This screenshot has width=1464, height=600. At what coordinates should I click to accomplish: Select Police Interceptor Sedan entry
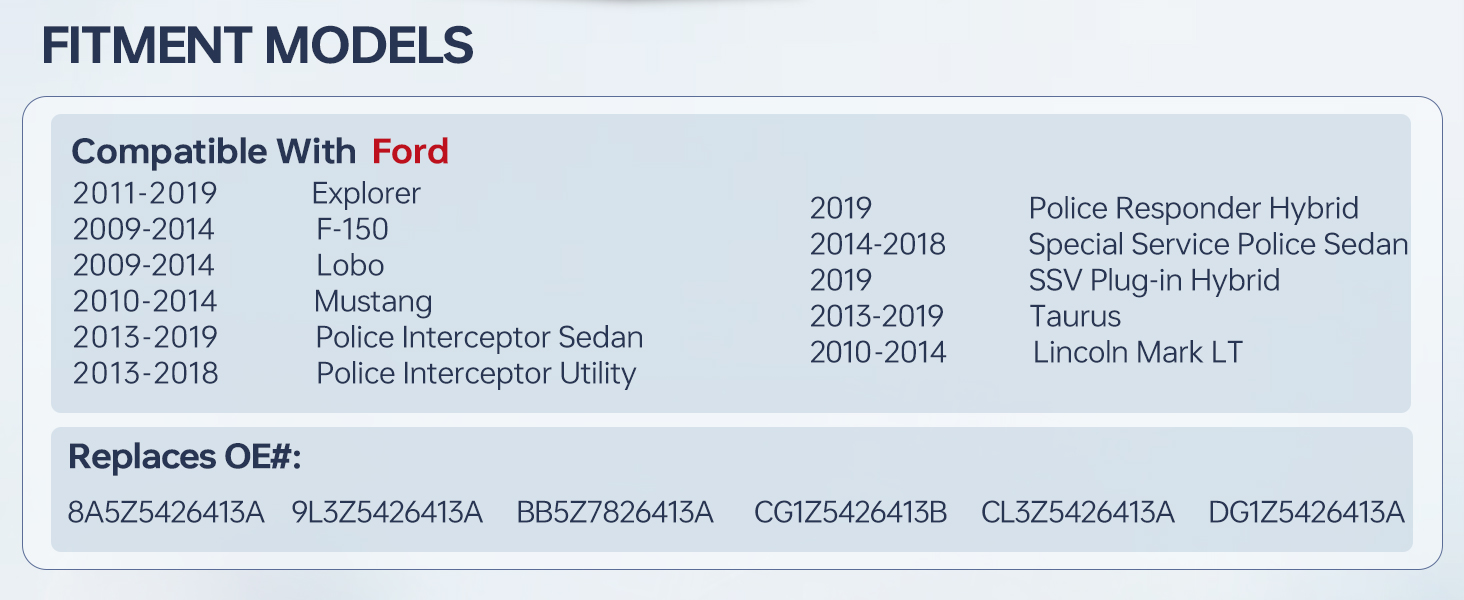tap(479, 337)
